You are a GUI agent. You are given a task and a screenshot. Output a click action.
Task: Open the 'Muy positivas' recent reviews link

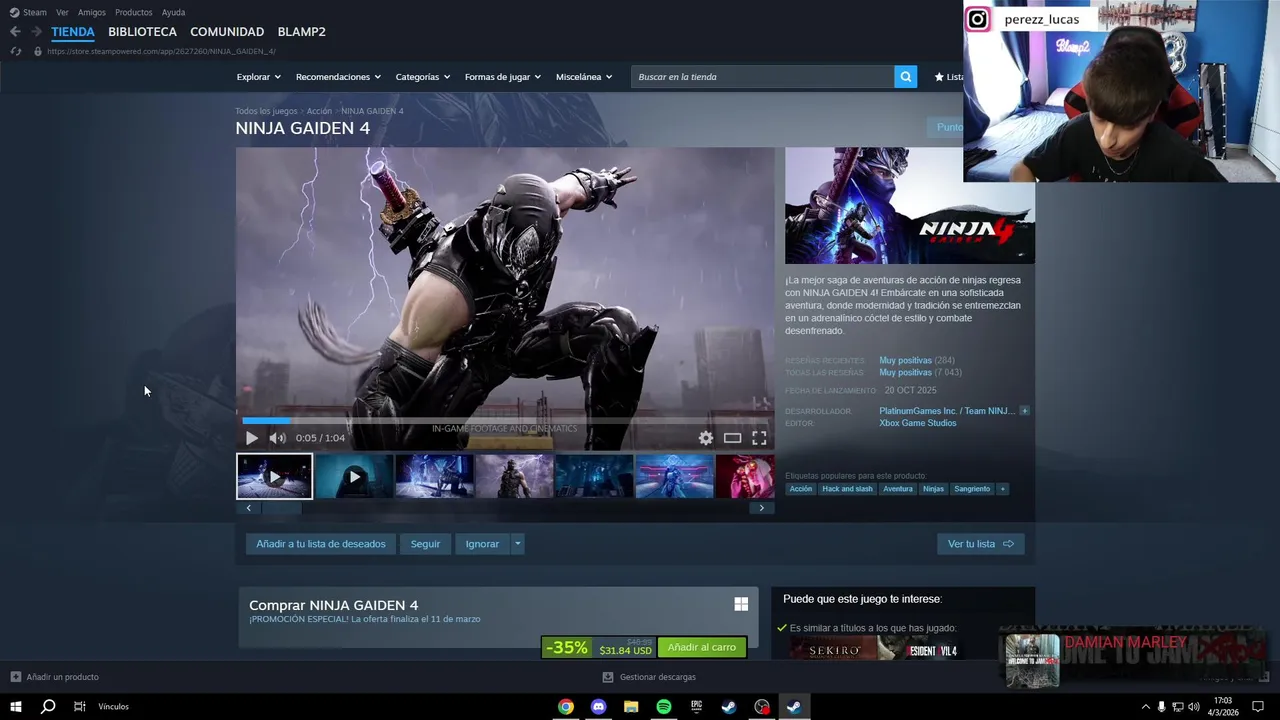[x=905, y=360]
